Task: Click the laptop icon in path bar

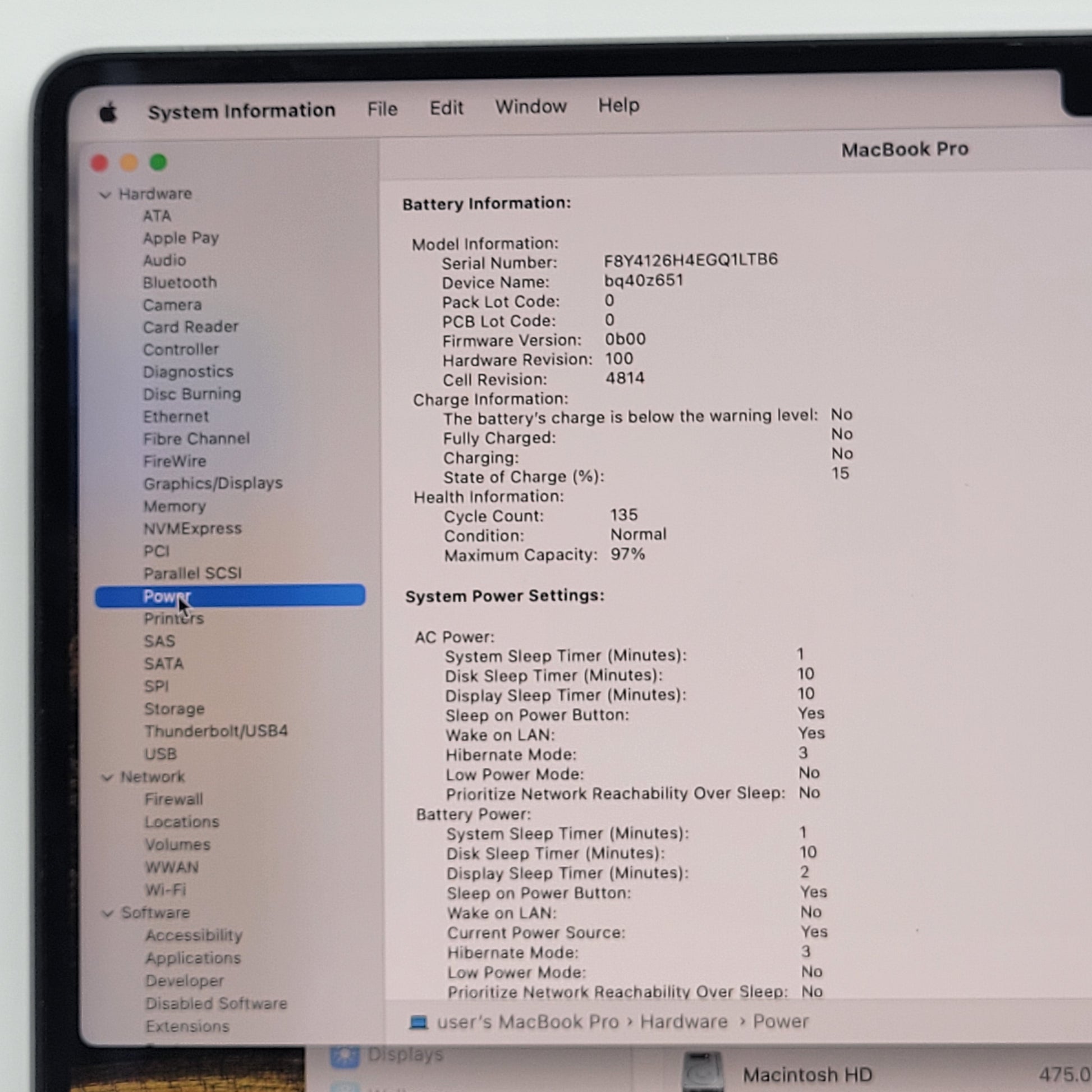Action: coord(418,1022)
